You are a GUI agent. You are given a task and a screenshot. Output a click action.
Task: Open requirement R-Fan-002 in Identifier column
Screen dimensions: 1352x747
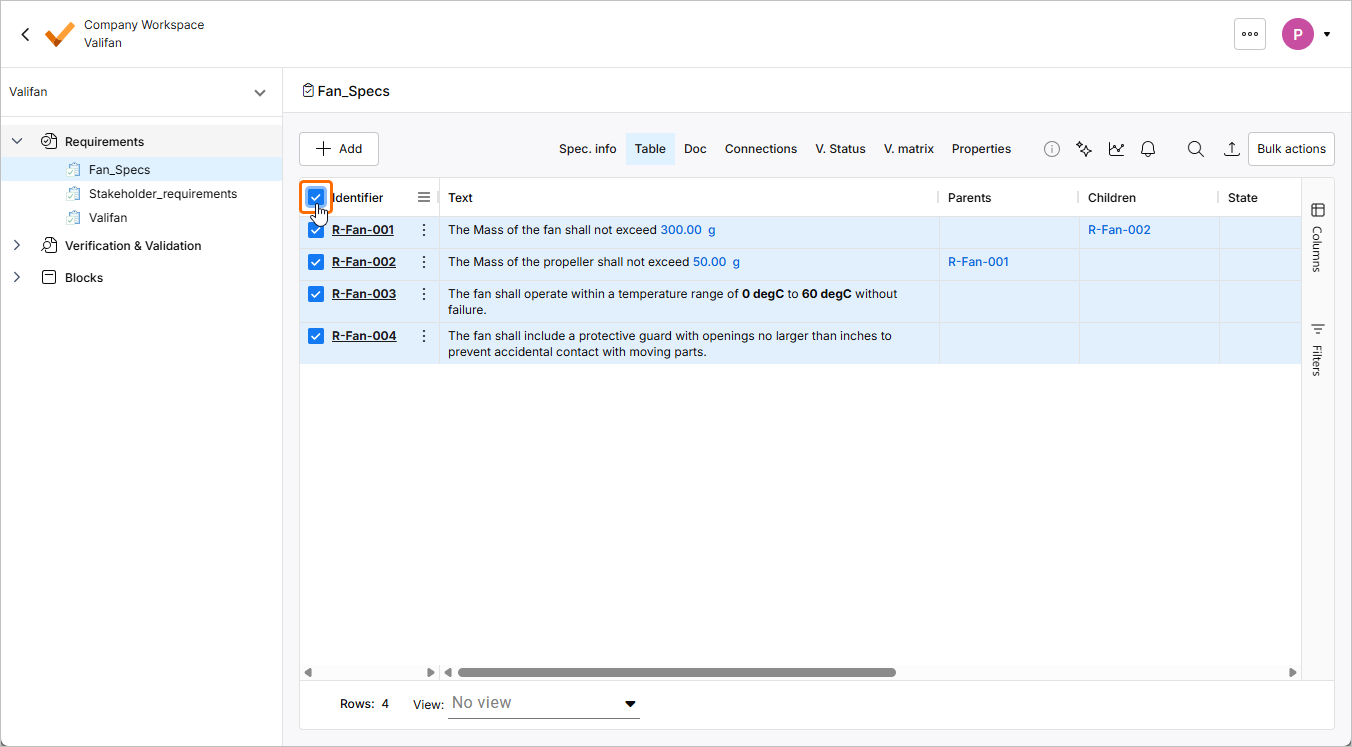(x=364, y=262)
